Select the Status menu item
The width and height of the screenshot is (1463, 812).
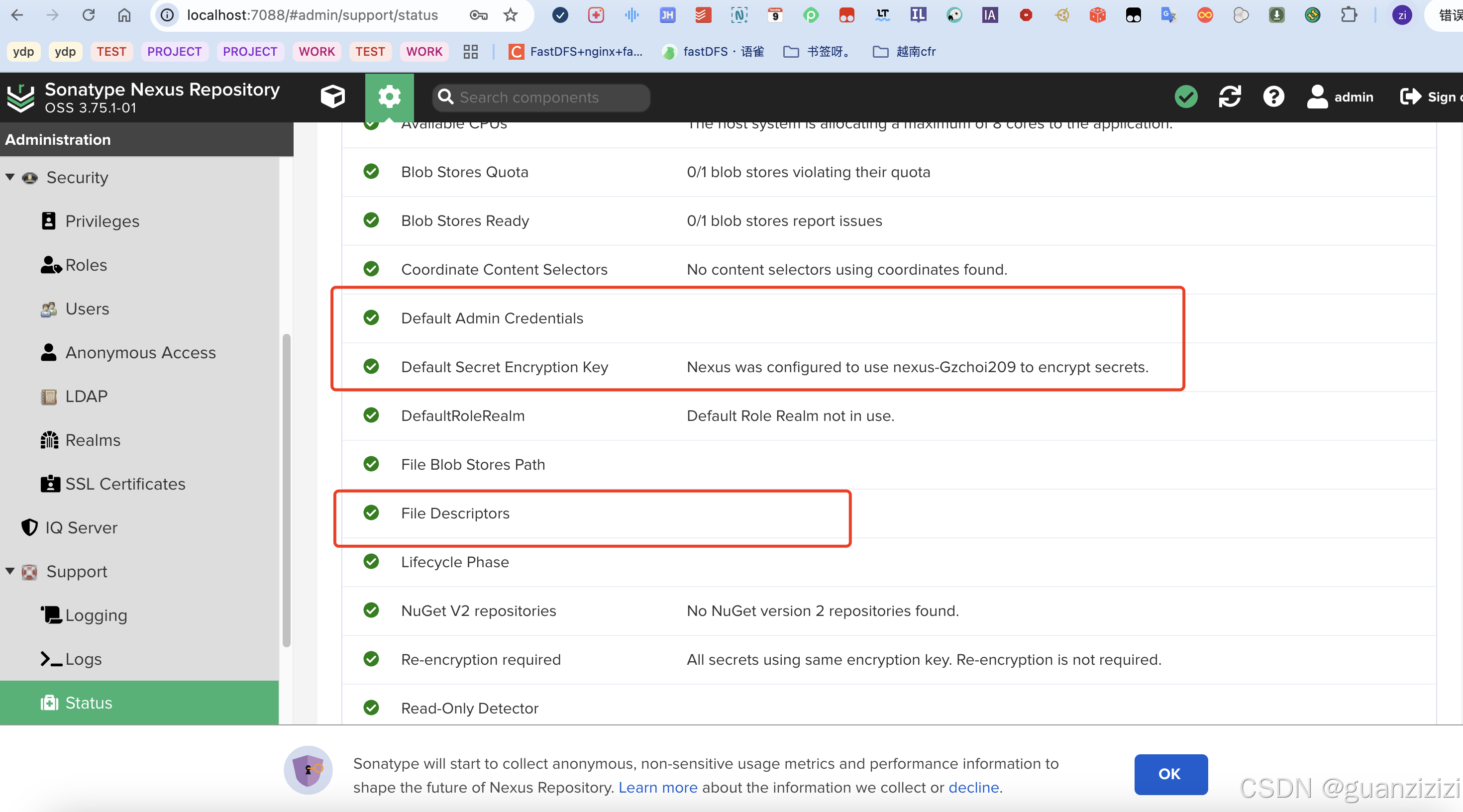tap(89, 703)
